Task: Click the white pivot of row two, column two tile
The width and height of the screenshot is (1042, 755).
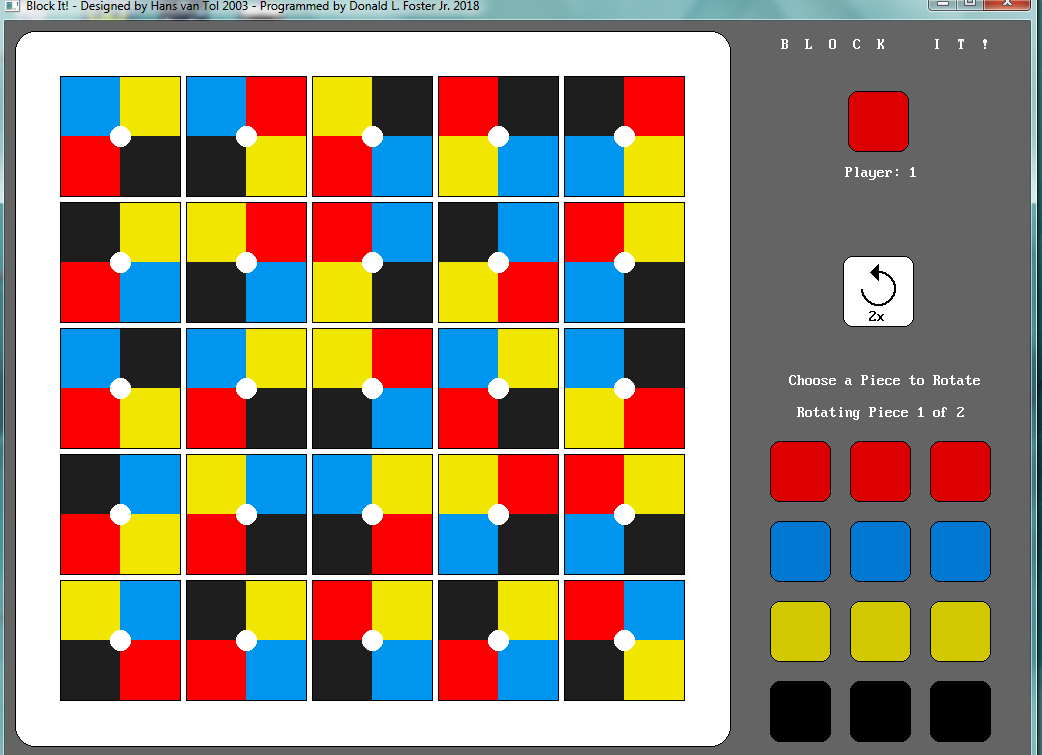Action: (x=246, y=262)
